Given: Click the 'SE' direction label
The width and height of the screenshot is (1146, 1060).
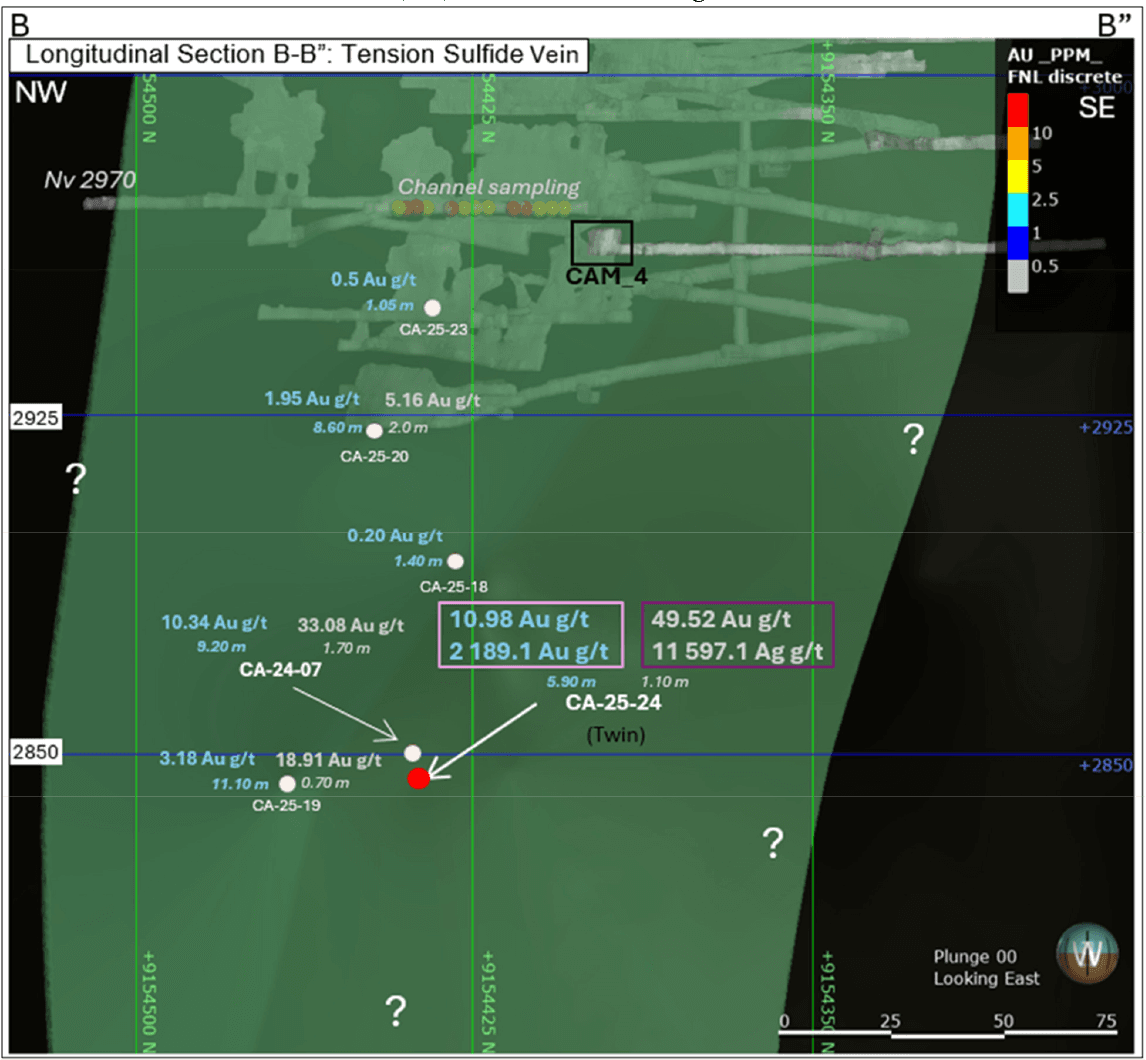Looking at the screenshot, I should pos(1097,108).
